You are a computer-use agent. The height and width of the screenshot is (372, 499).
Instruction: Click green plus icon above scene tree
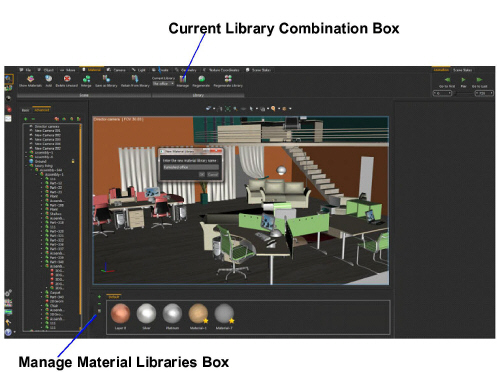pyautogui.click(x=26, y=119)
